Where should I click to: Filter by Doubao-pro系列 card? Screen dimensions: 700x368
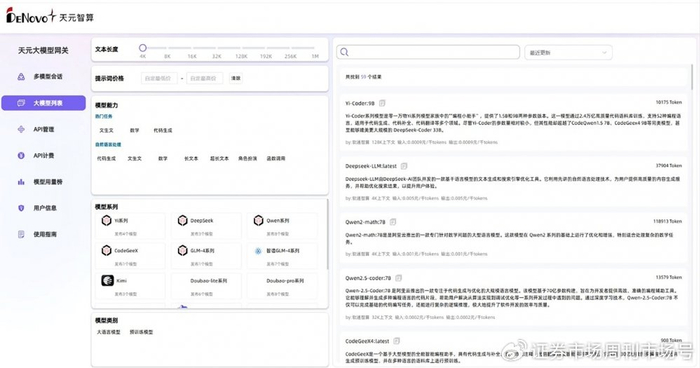[x=282, y=286]
